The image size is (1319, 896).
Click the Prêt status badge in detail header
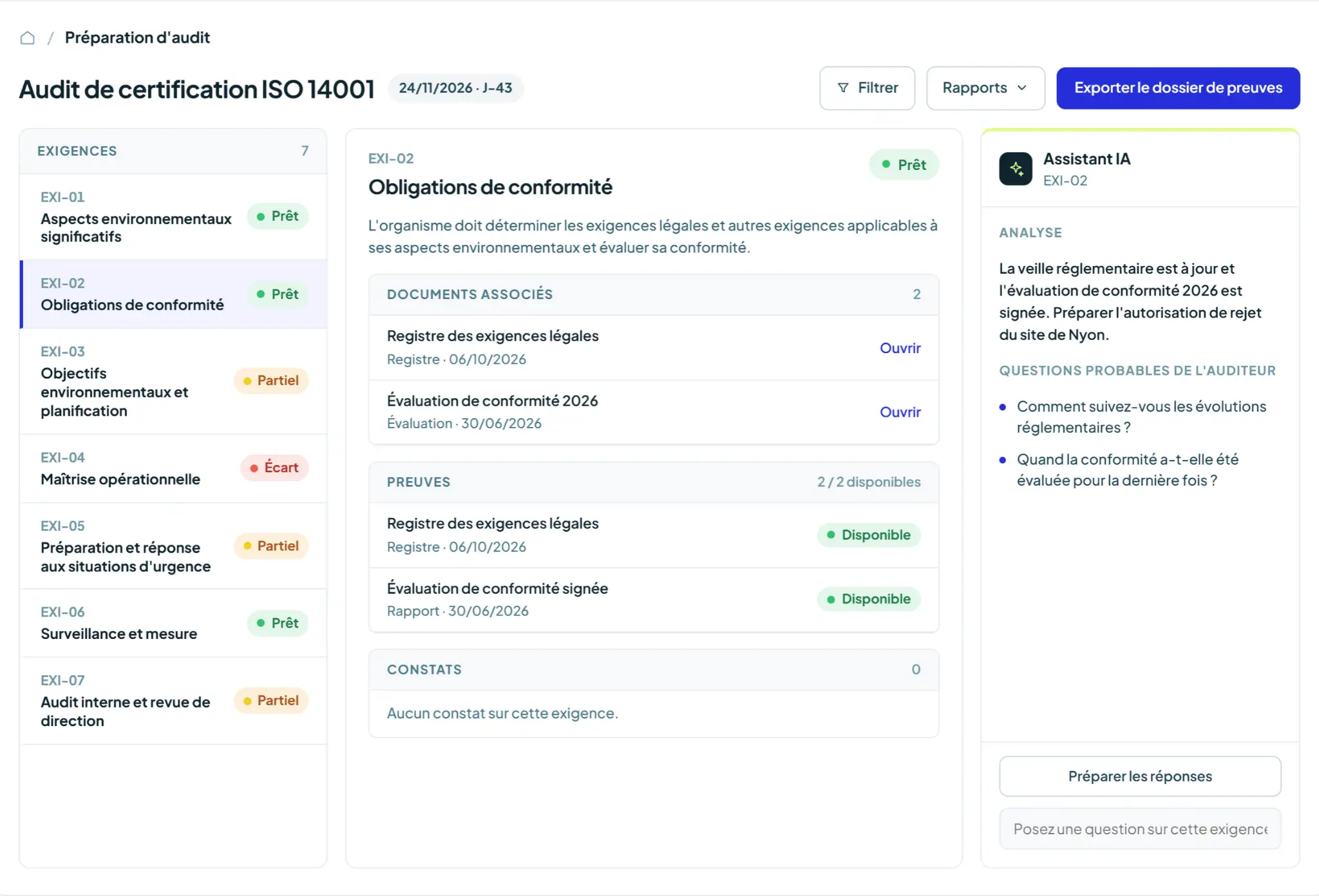click(x=904, y=165)
